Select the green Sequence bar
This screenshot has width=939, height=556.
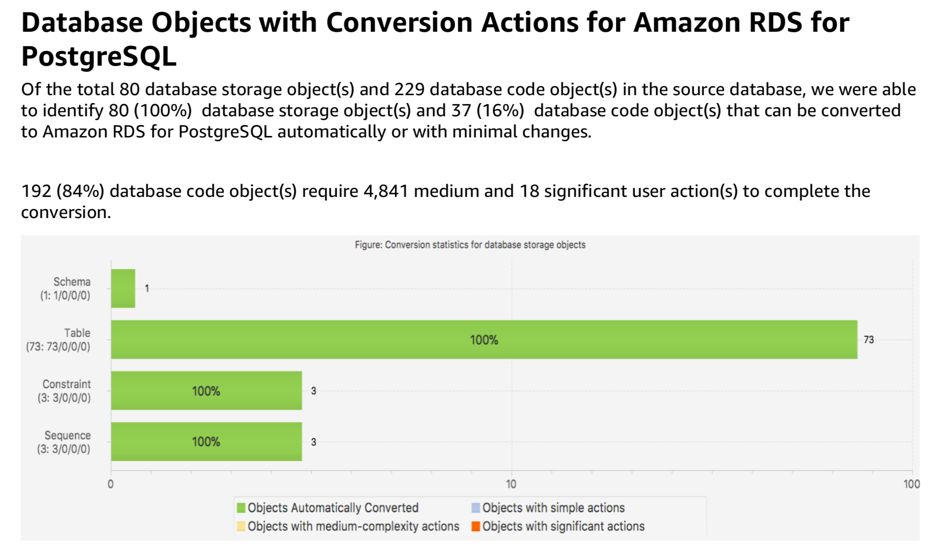(x=206, y=442)
